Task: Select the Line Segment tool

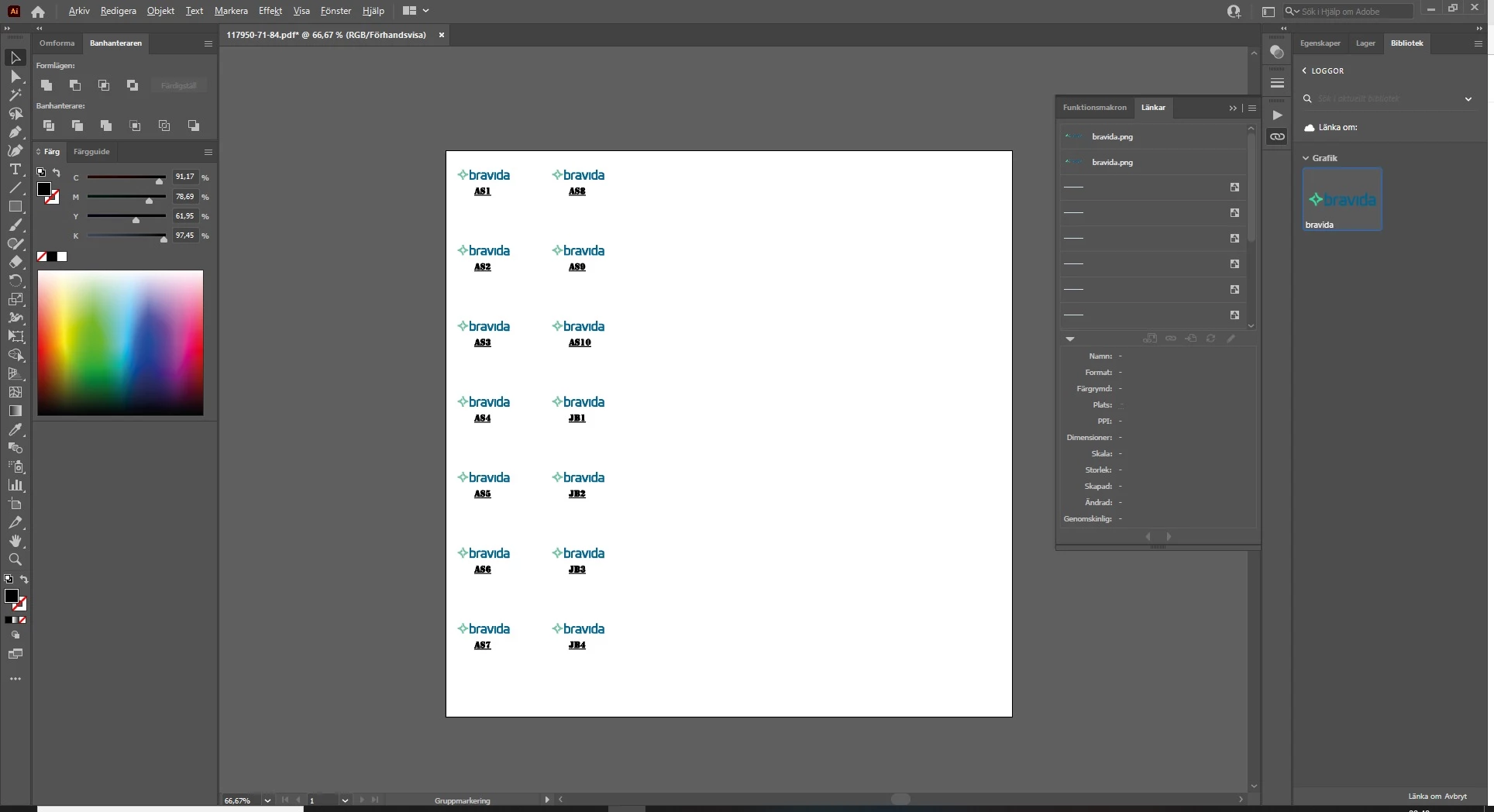Action: [x=15, y=188]
